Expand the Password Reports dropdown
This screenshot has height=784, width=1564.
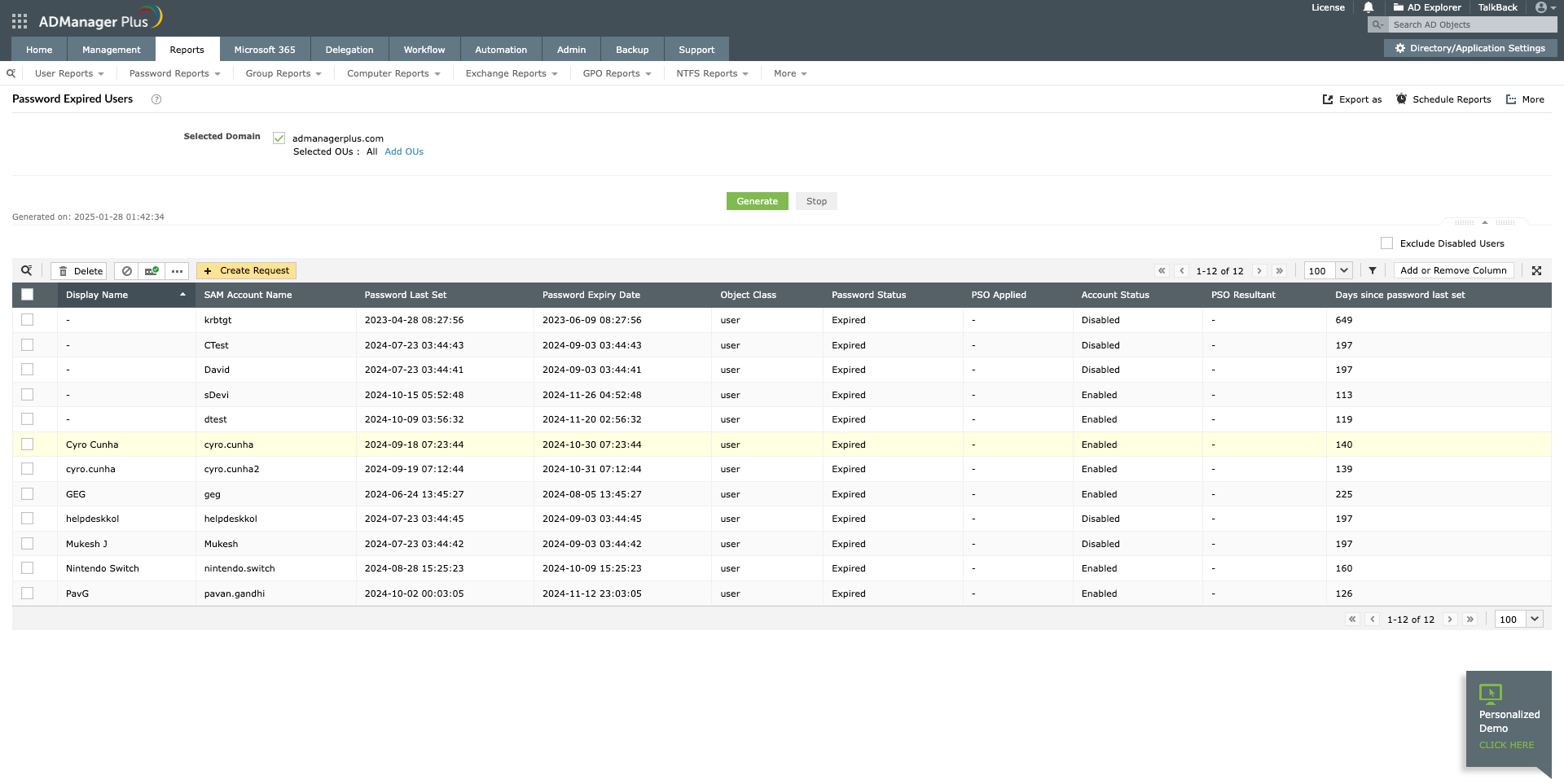(174, 73)
